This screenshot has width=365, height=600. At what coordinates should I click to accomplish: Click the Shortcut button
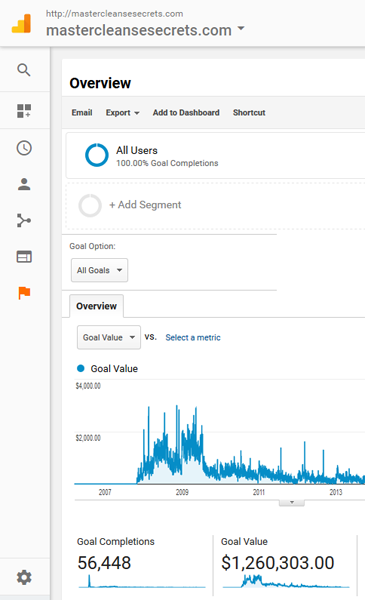click(x=249, y=112)
